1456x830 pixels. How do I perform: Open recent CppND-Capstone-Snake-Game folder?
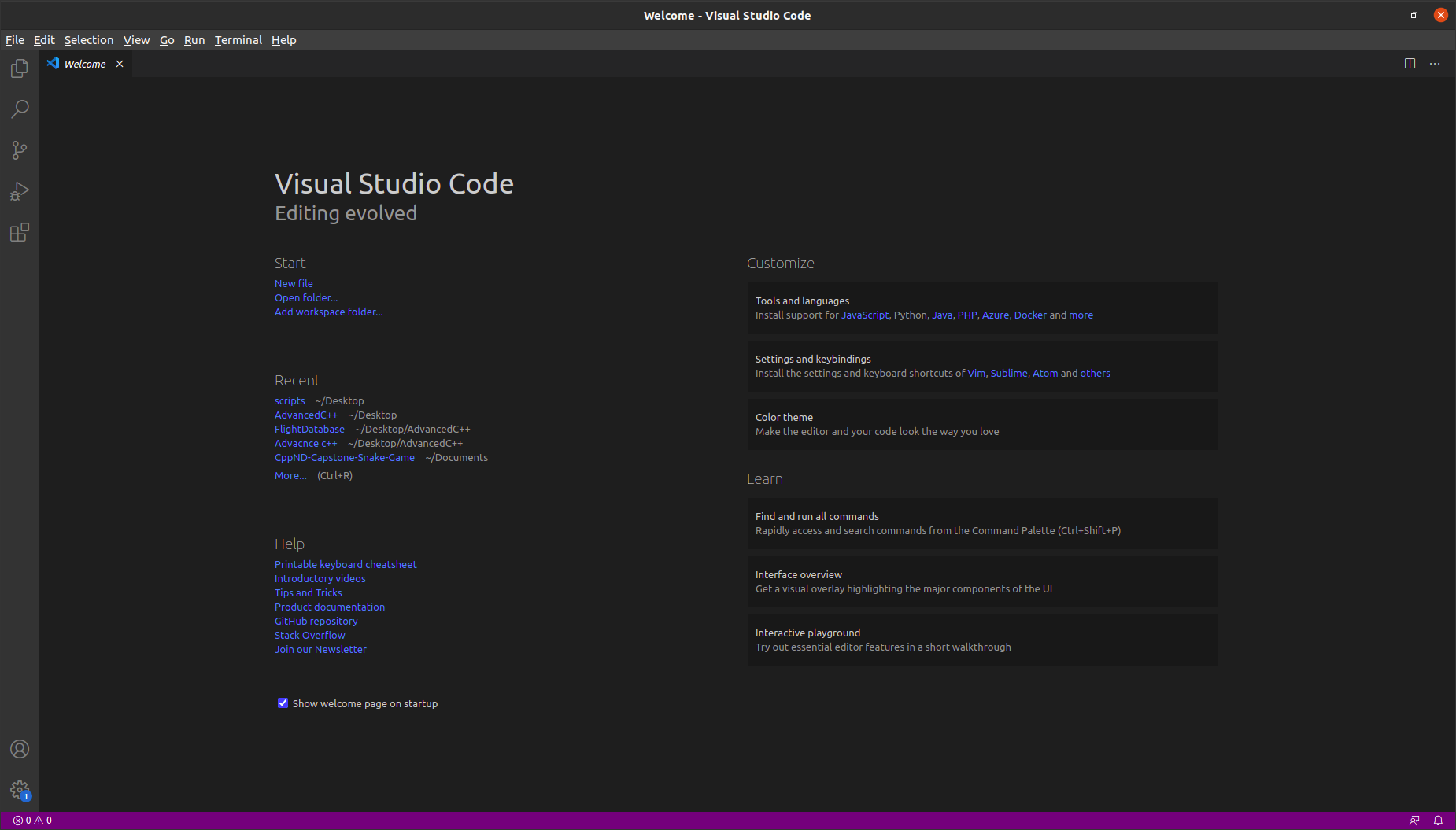click(345, 457)
